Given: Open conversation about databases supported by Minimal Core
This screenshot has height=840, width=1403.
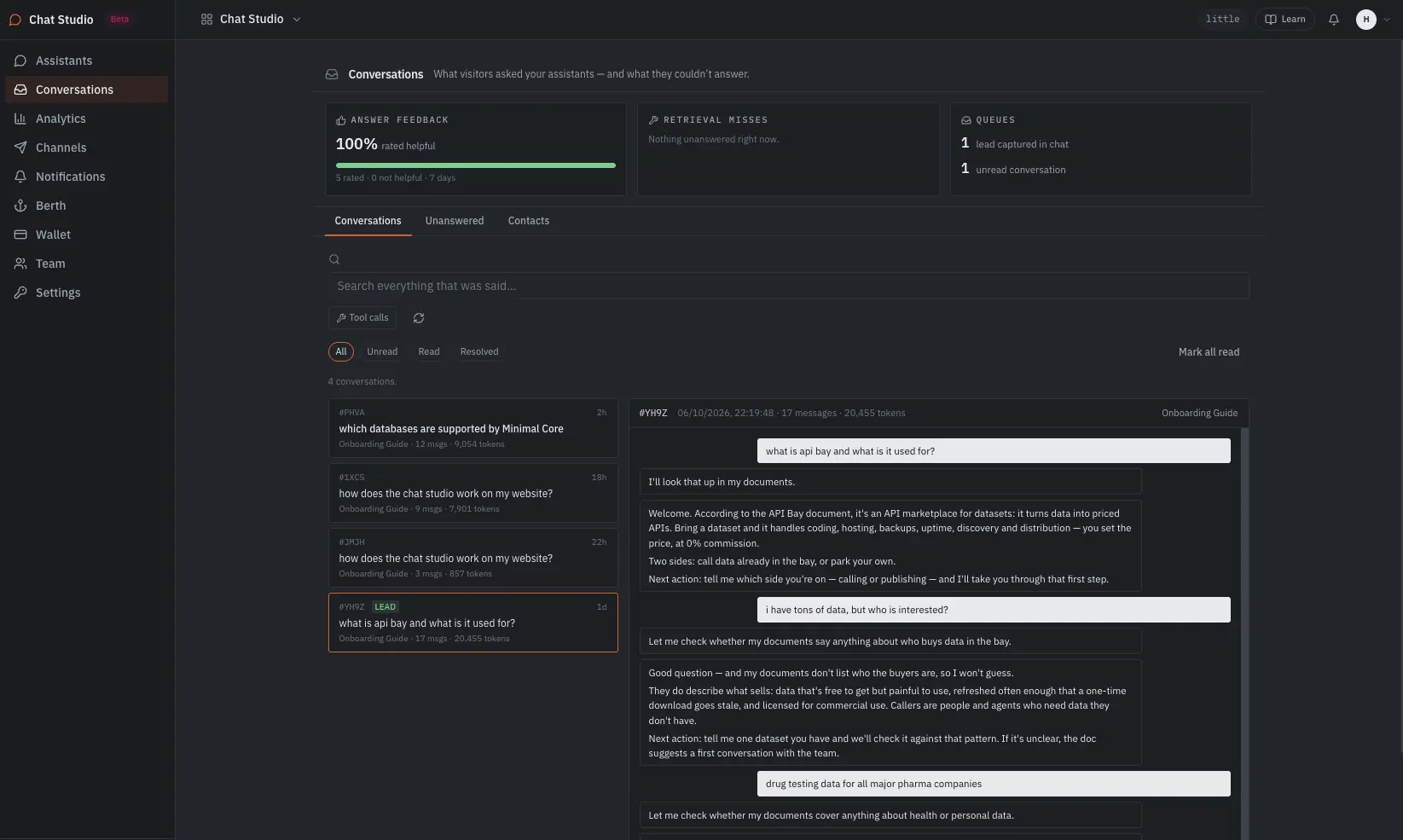Looking at the screenshot, I should [x=473, y=428].
